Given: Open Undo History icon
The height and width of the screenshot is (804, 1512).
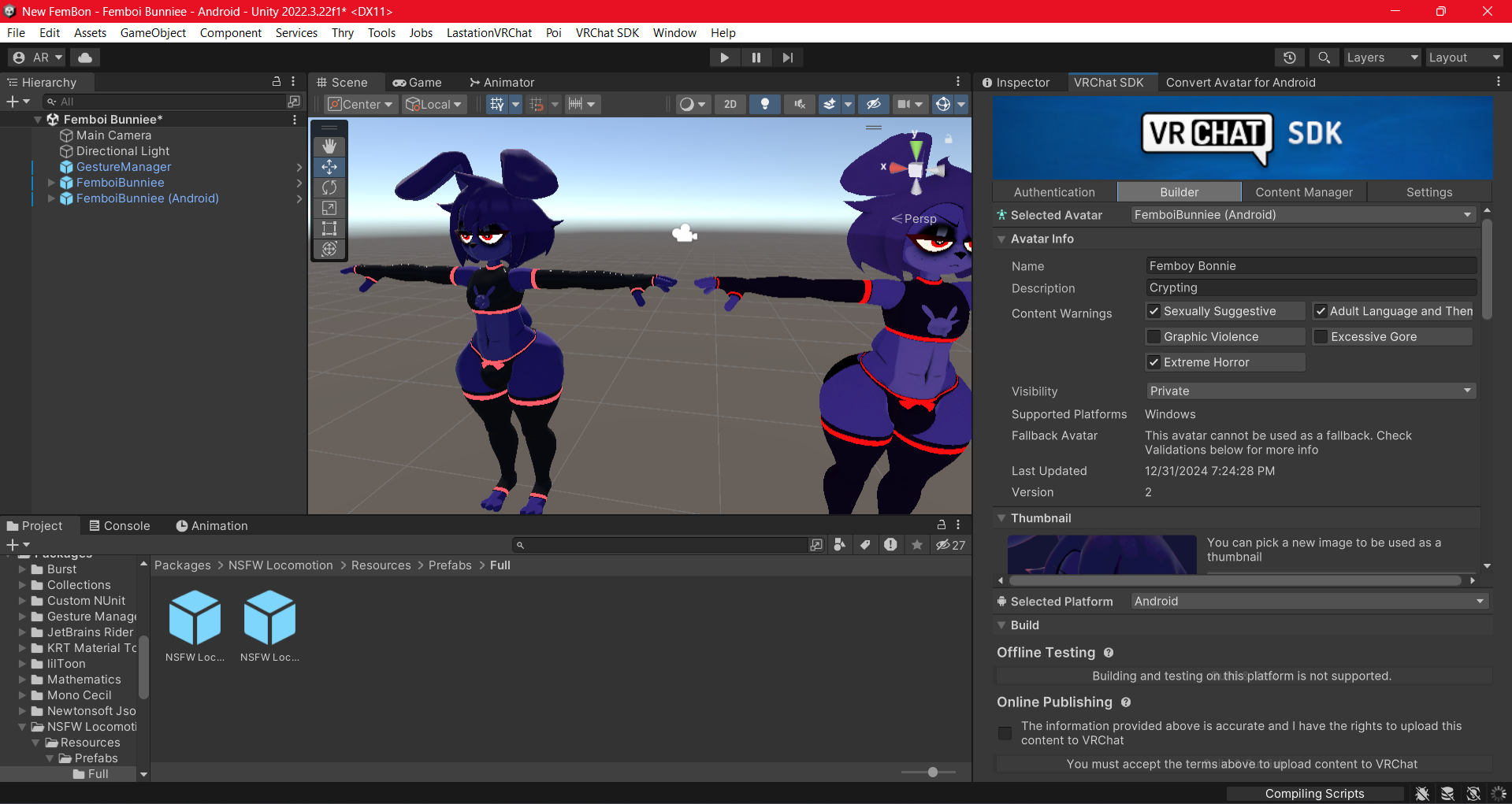Looking at the screenshot, I should [1289, 57].
